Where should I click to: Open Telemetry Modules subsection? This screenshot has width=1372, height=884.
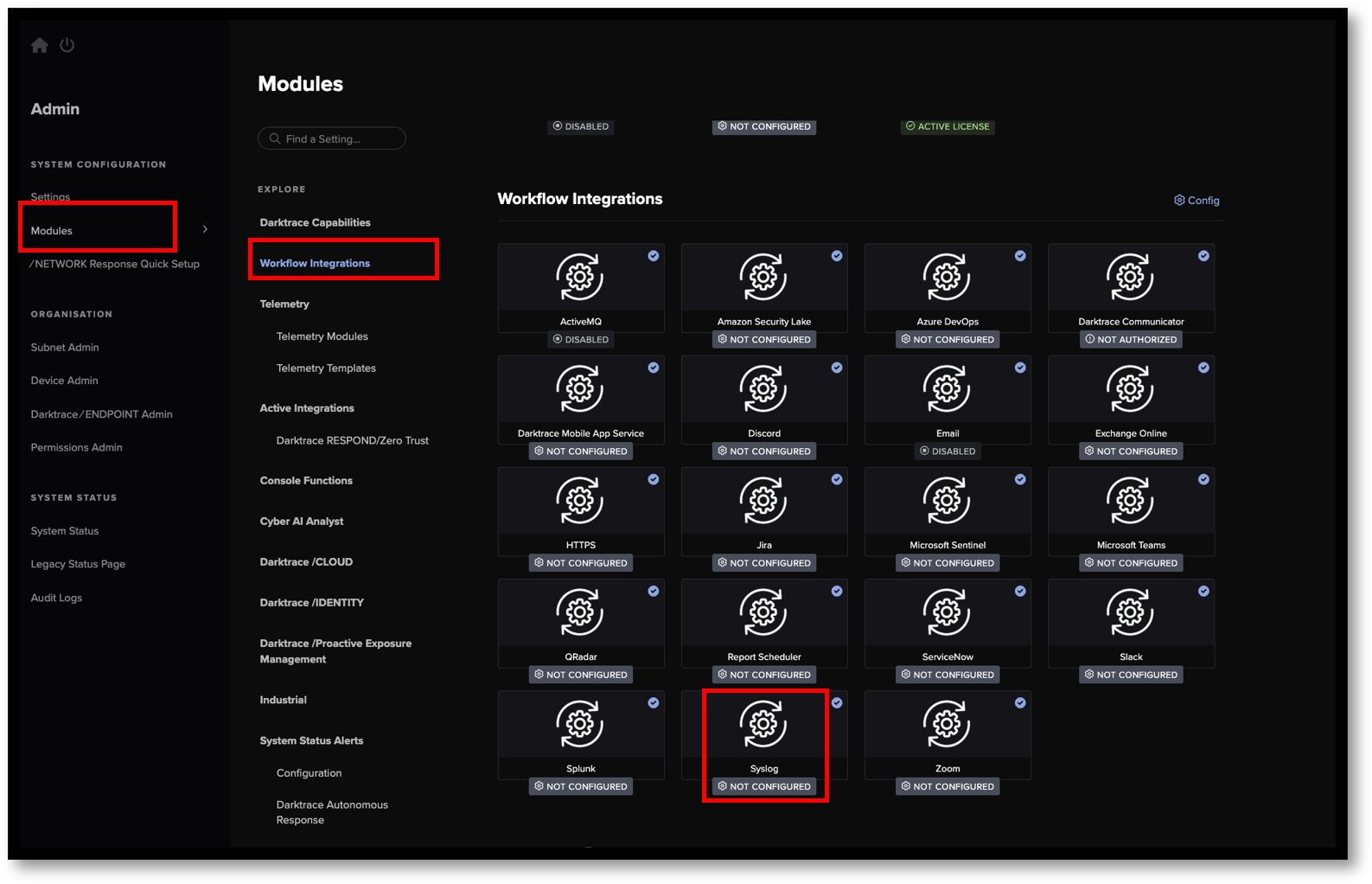point(322,336)
